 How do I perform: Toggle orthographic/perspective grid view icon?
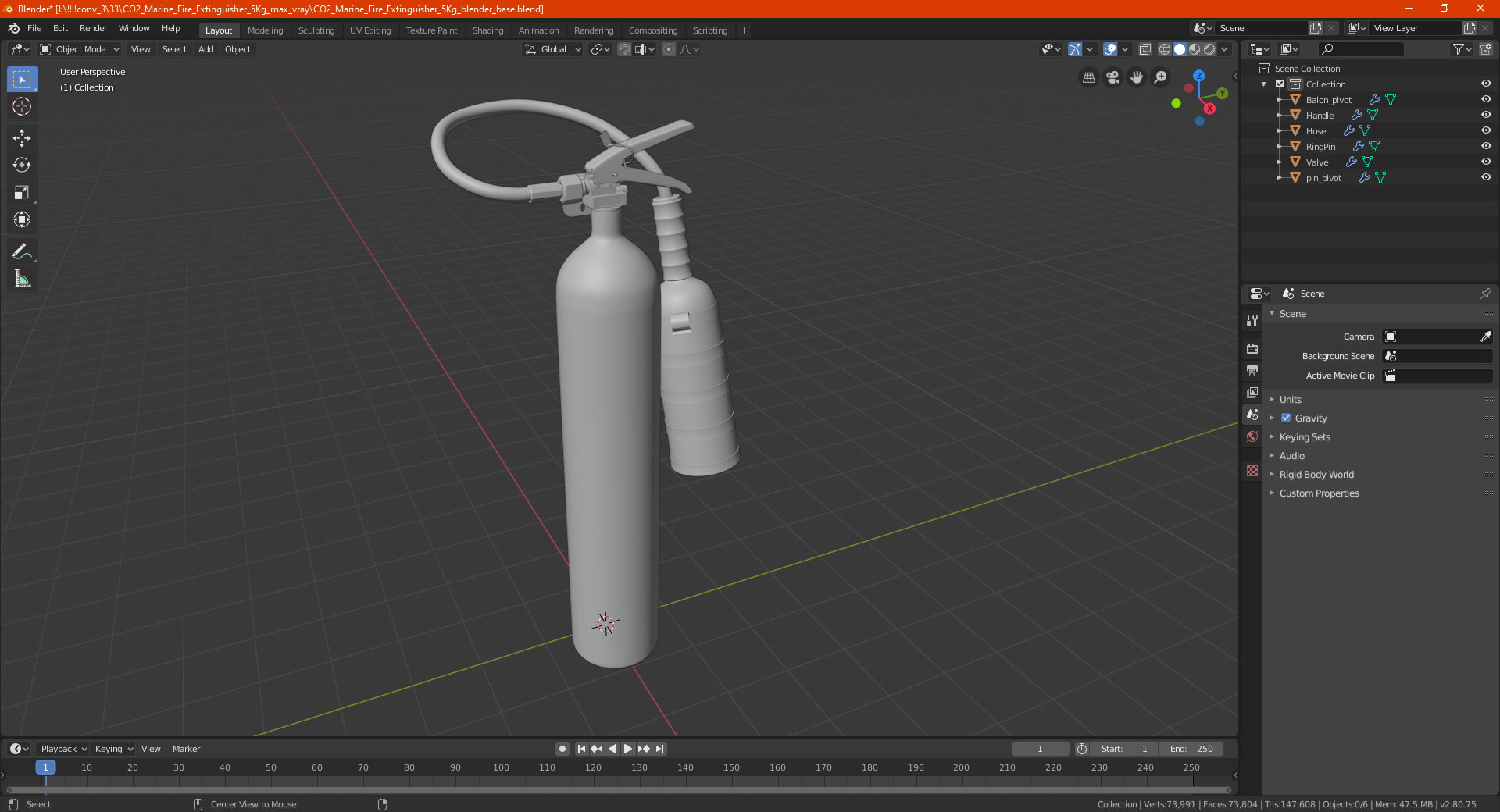[1089, 77]
